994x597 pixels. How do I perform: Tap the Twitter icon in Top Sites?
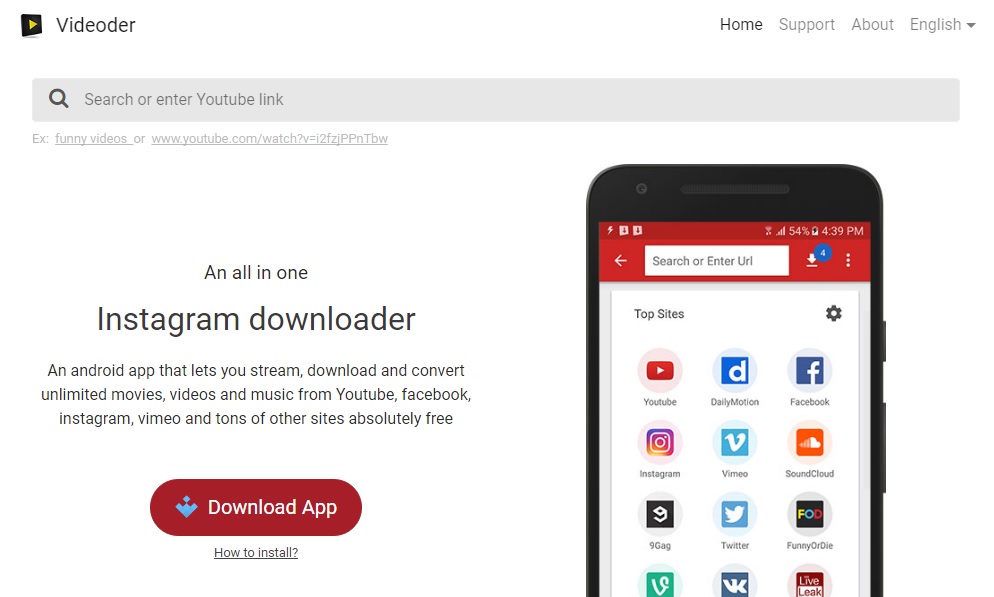pos(735,514)
